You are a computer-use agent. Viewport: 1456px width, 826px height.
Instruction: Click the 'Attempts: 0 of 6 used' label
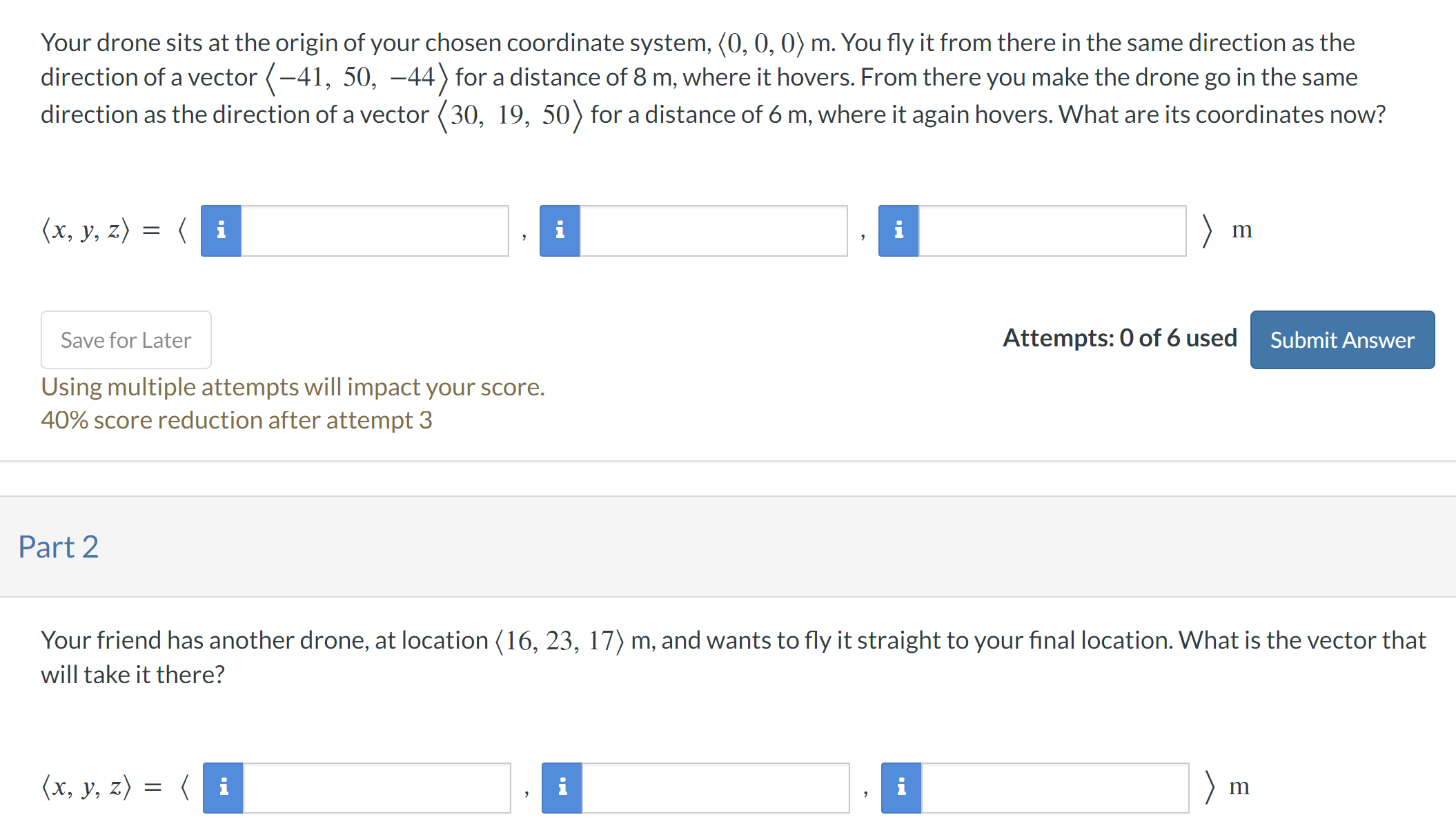pyautogui.click(x=1119, y=338)
